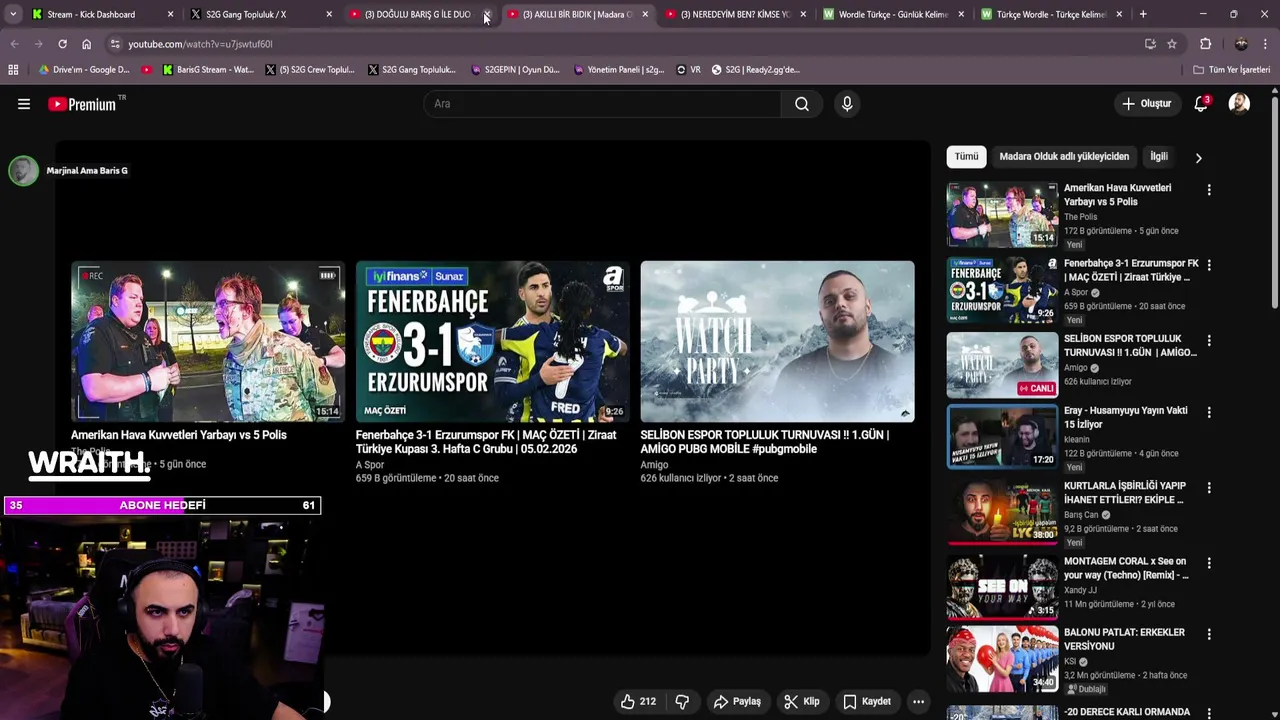Viewport: 1280px width, 720px height.
Task: Activate voice search microphone
Action: click(x=847, y=104)
